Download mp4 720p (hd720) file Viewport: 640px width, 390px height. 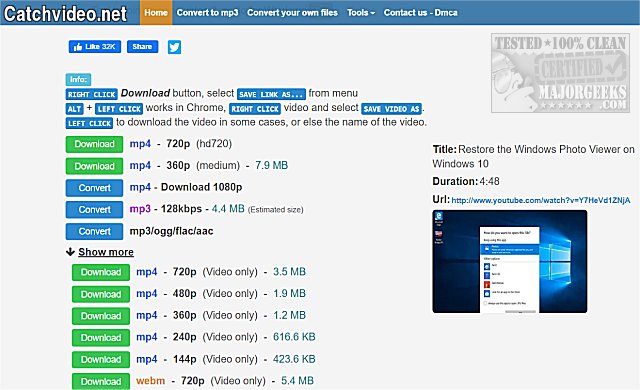(x=94, y=144)
